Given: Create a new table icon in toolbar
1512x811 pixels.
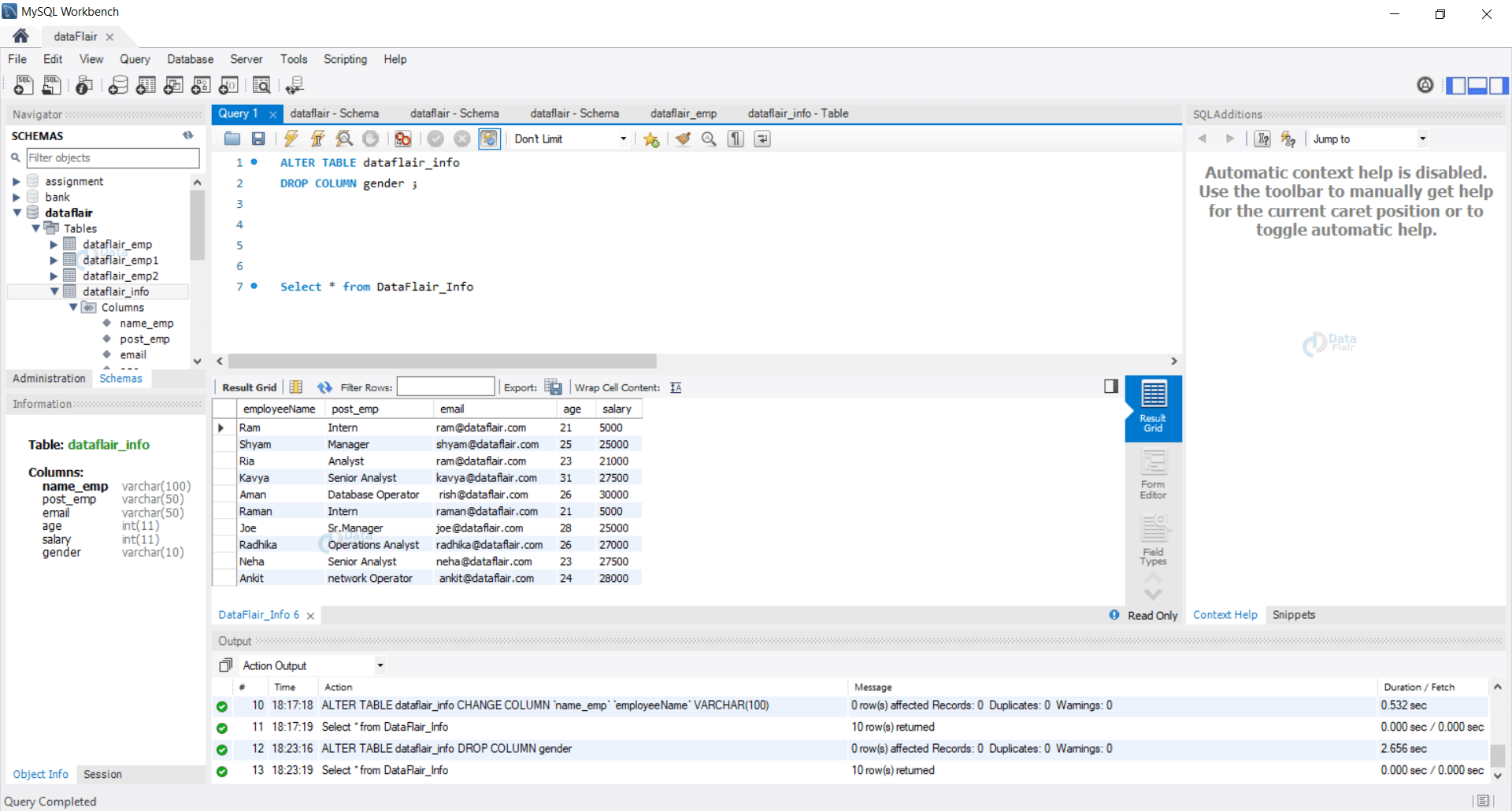Looking at the screenshot, I should coord(146,85).
